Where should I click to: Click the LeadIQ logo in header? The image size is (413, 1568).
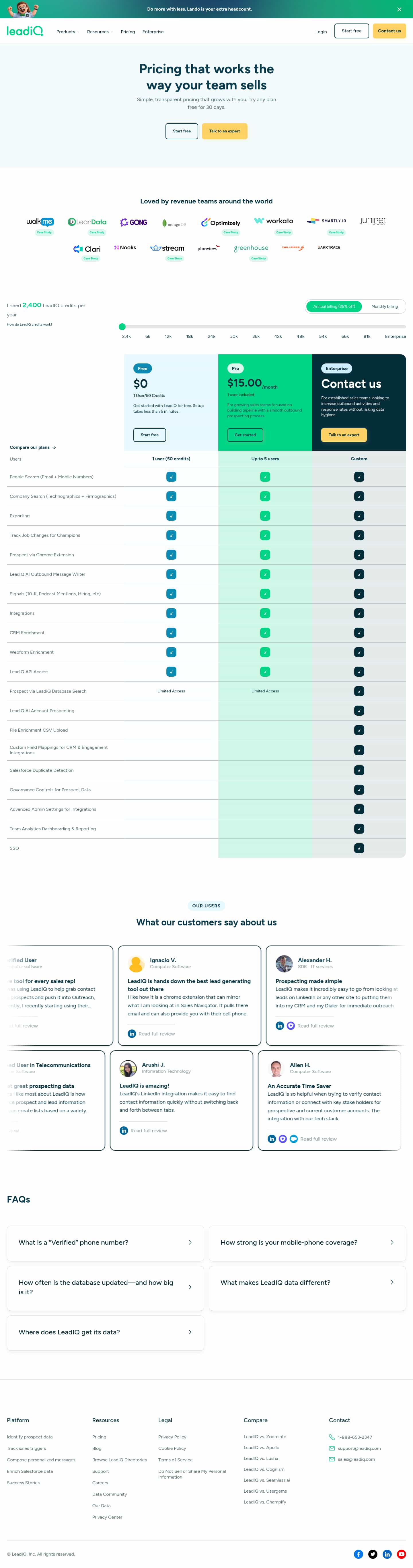25,31
